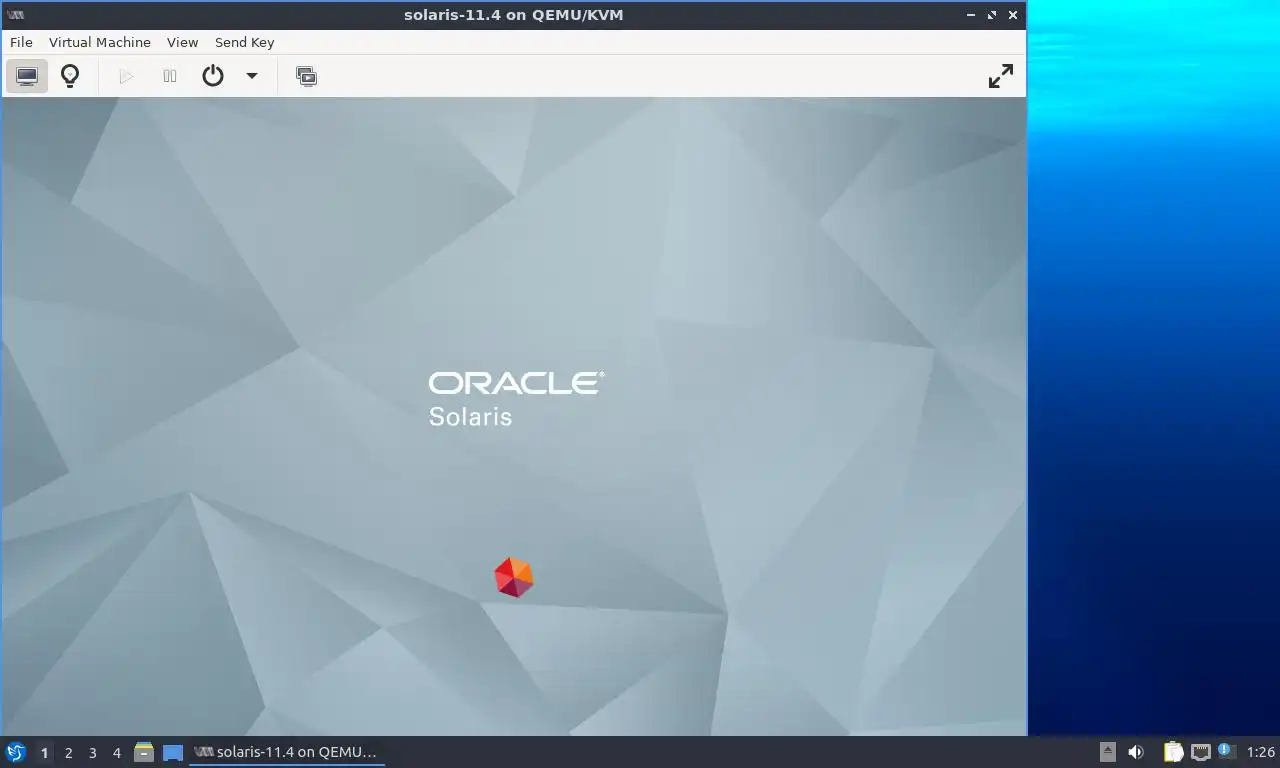The image size is (1280, 768).
Task: Switch to fullscreen view
Action: pos(1000,76)
